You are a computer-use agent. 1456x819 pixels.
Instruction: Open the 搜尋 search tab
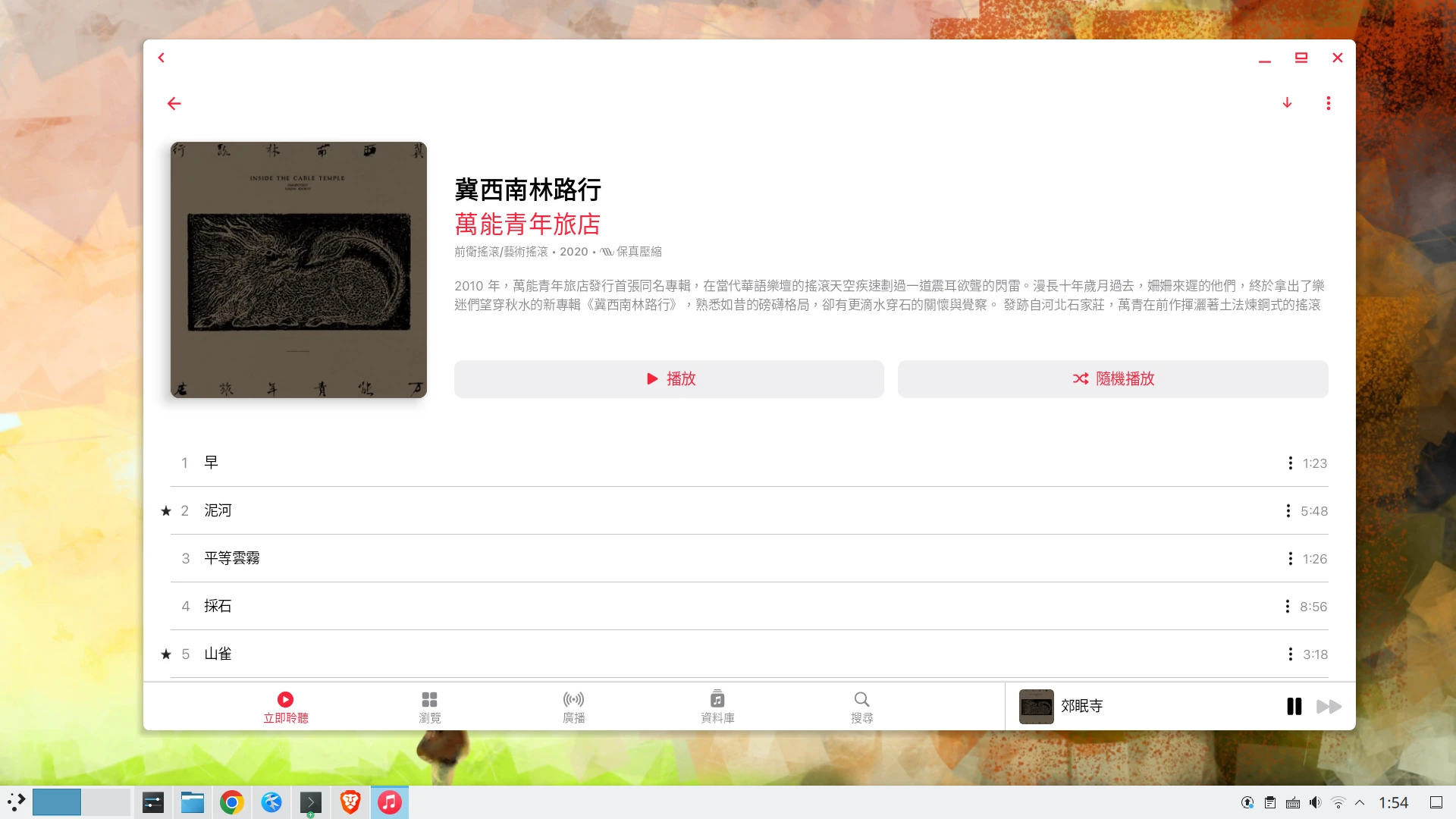pyautogui.click(x=861, y=707)
